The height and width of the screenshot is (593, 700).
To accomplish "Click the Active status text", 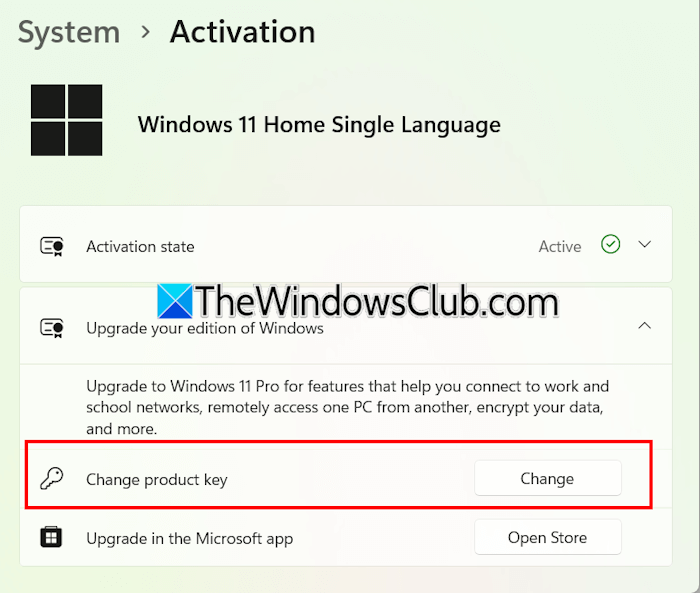I will tap(560, 246).
